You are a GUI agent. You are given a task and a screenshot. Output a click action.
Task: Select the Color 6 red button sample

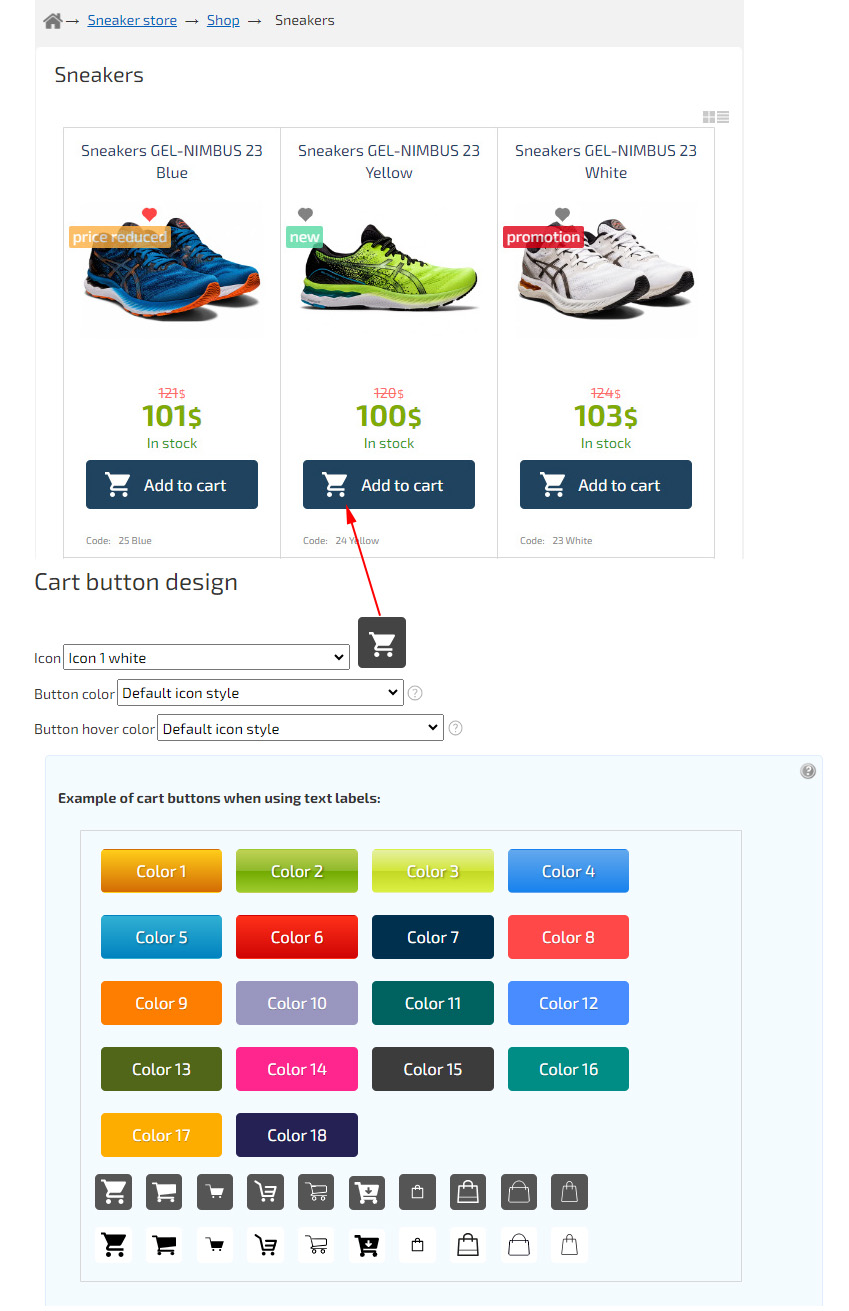point(297,937)
